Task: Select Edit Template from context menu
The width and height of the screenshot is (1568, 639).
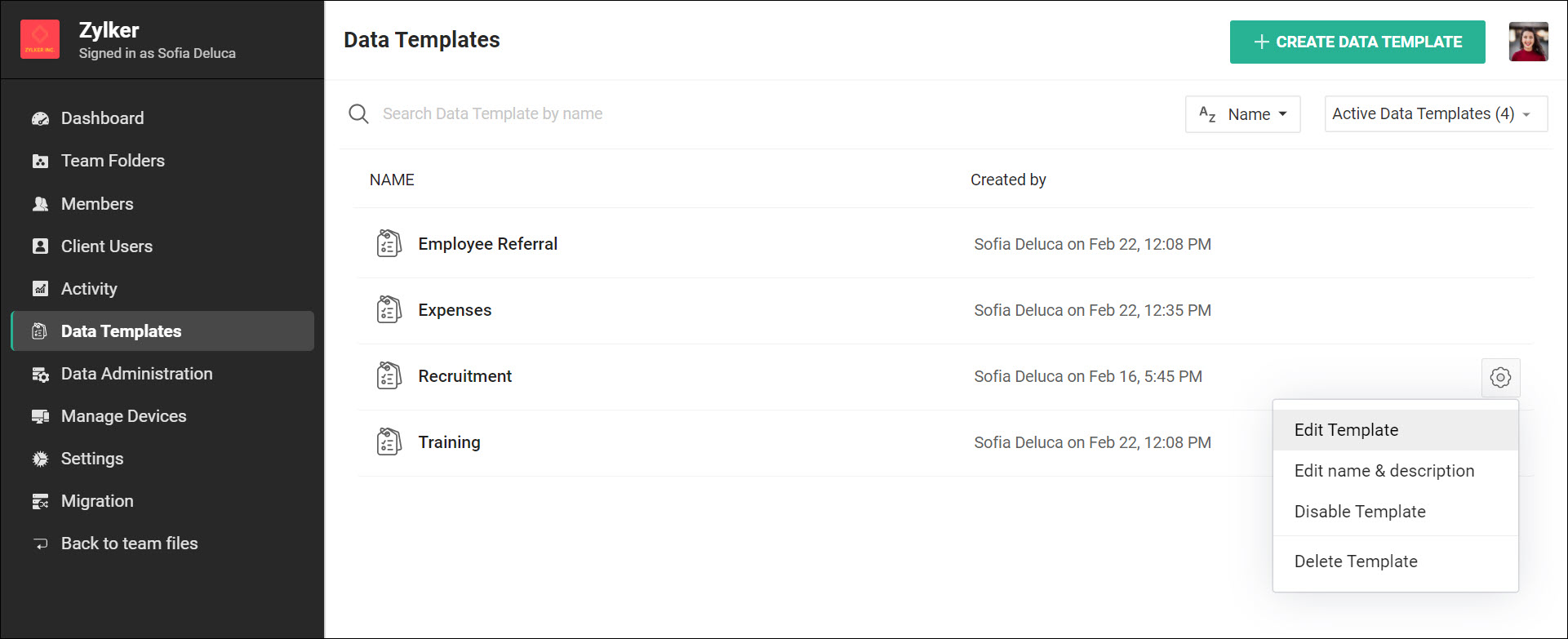Action: pyautogui.click(x=1346, y=430)
